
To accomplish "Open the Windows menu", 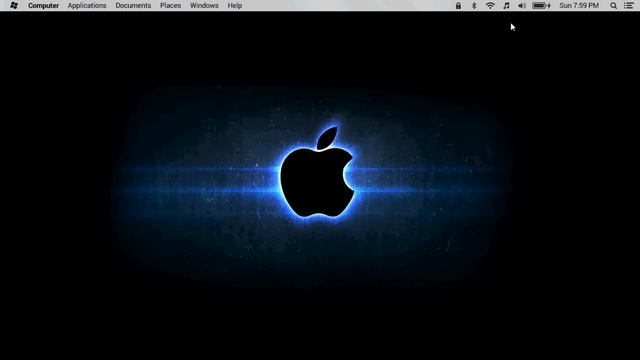I will pyautogui.click(x=204, y=5).
